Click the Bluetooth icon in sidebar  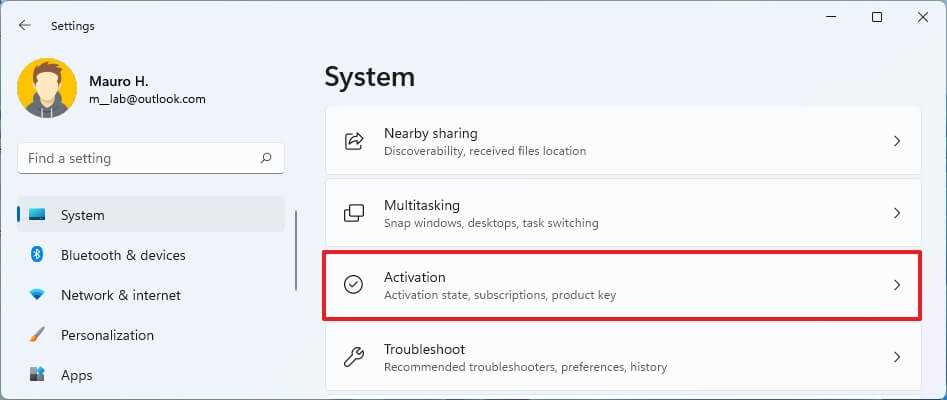(37, 255)
